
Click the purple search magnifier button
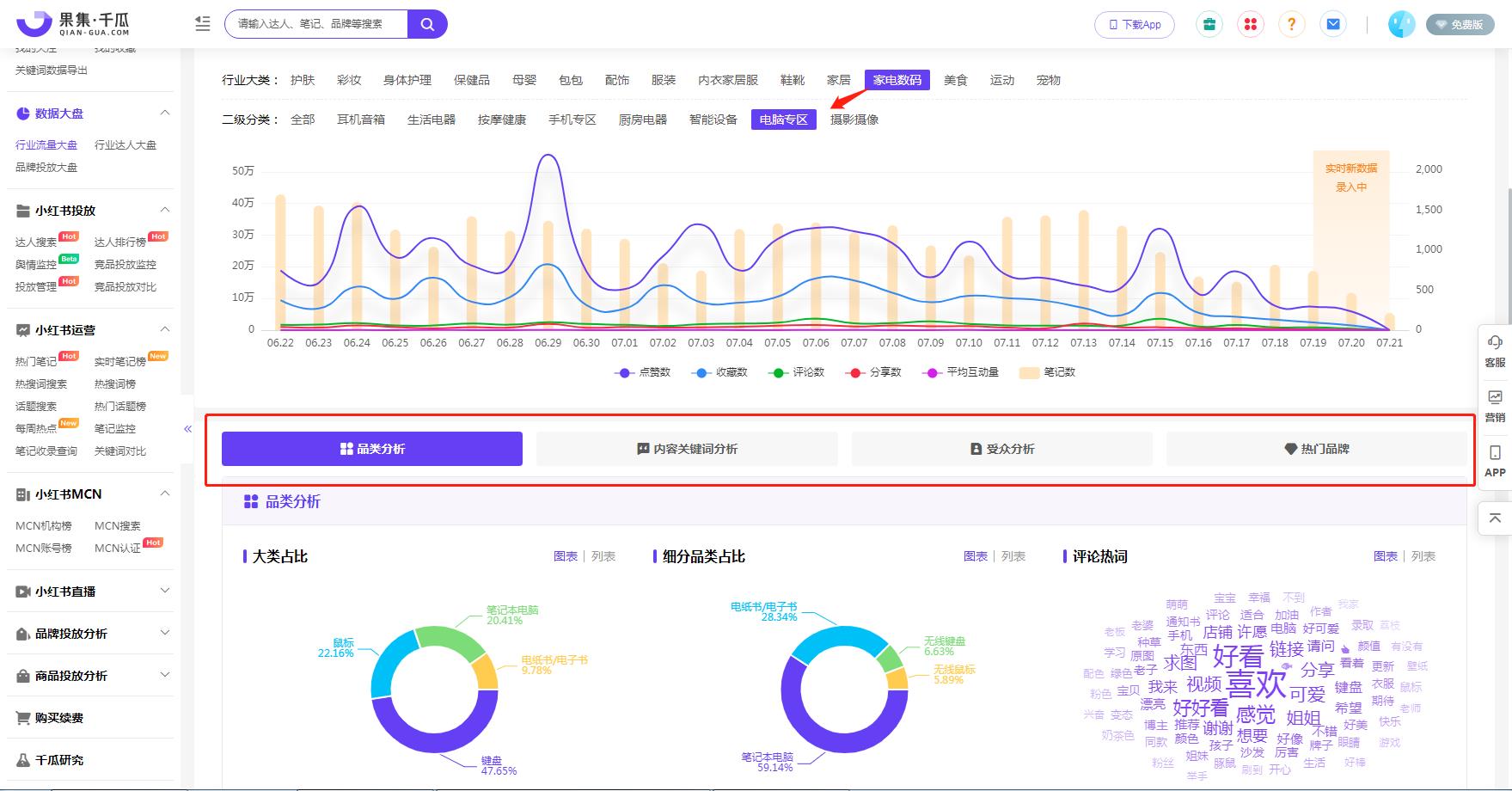point(427,24)
